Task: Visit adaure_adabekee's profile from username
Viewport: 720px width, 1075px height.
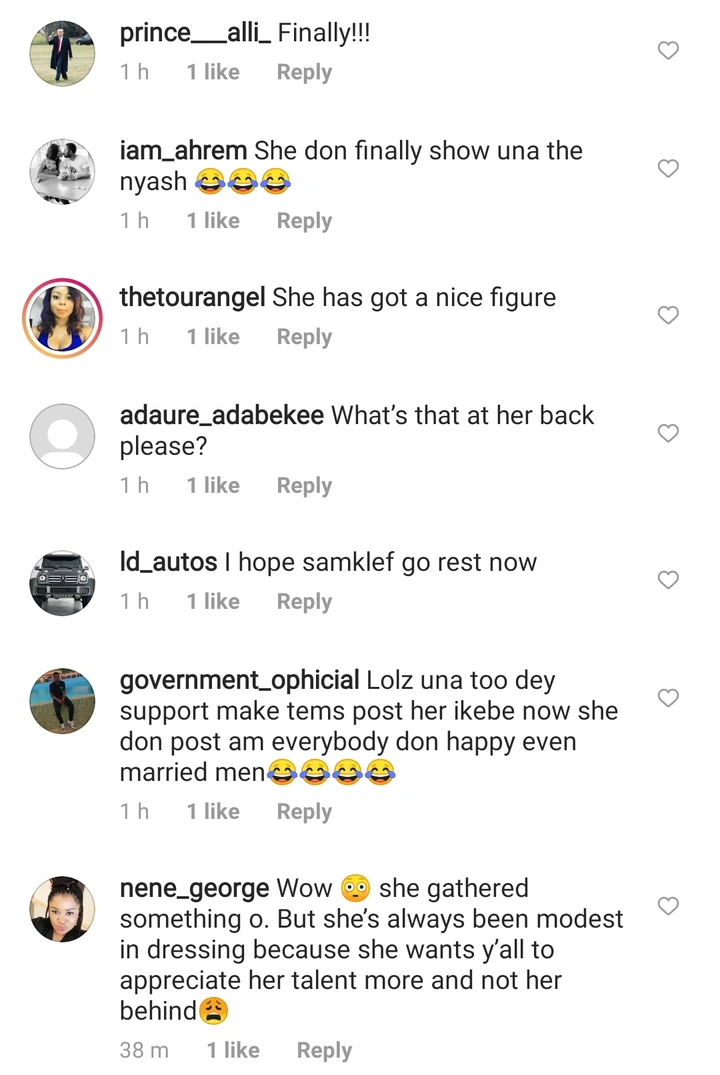Action: [x=221, y=416]
